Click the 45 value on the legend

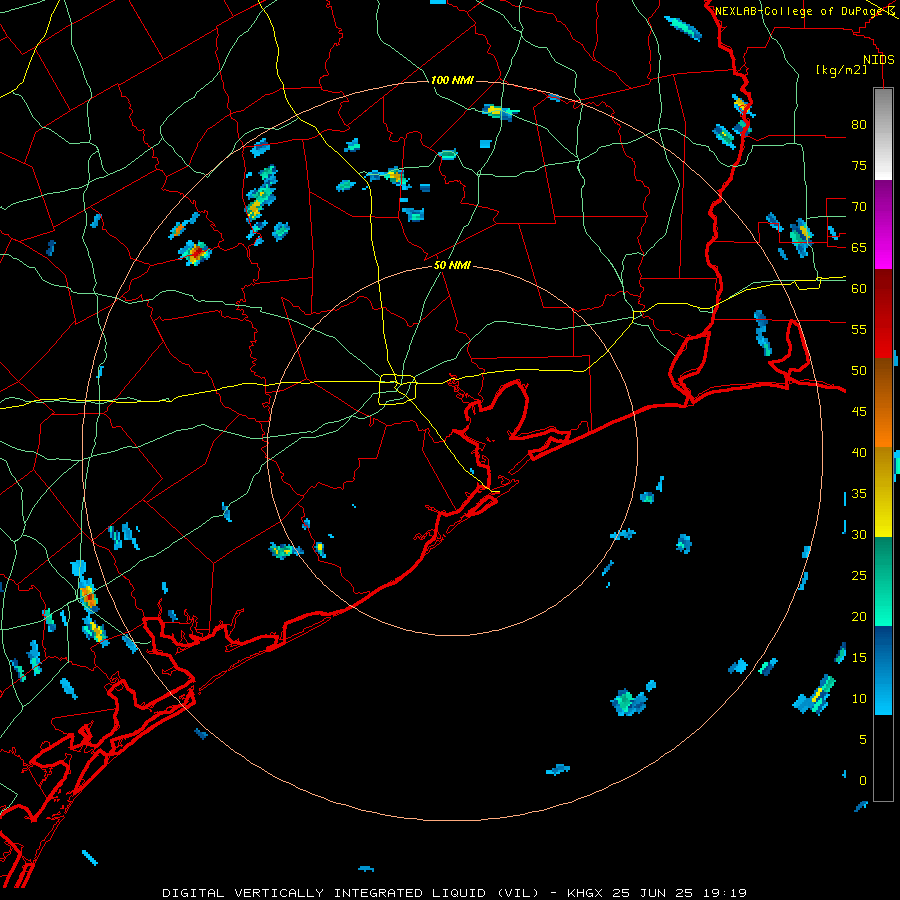pyautogui.click(x=859, y=412)
